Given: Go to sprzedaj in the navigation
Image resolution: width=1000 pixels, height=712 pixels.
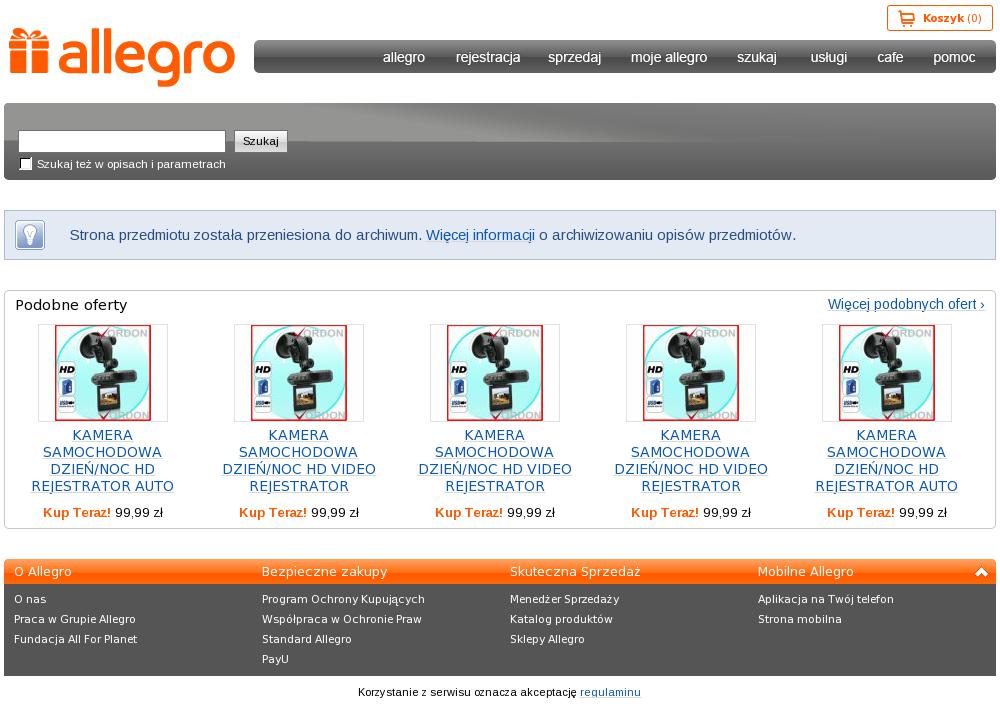Looking at the screenshot, I should coord(574,57).
